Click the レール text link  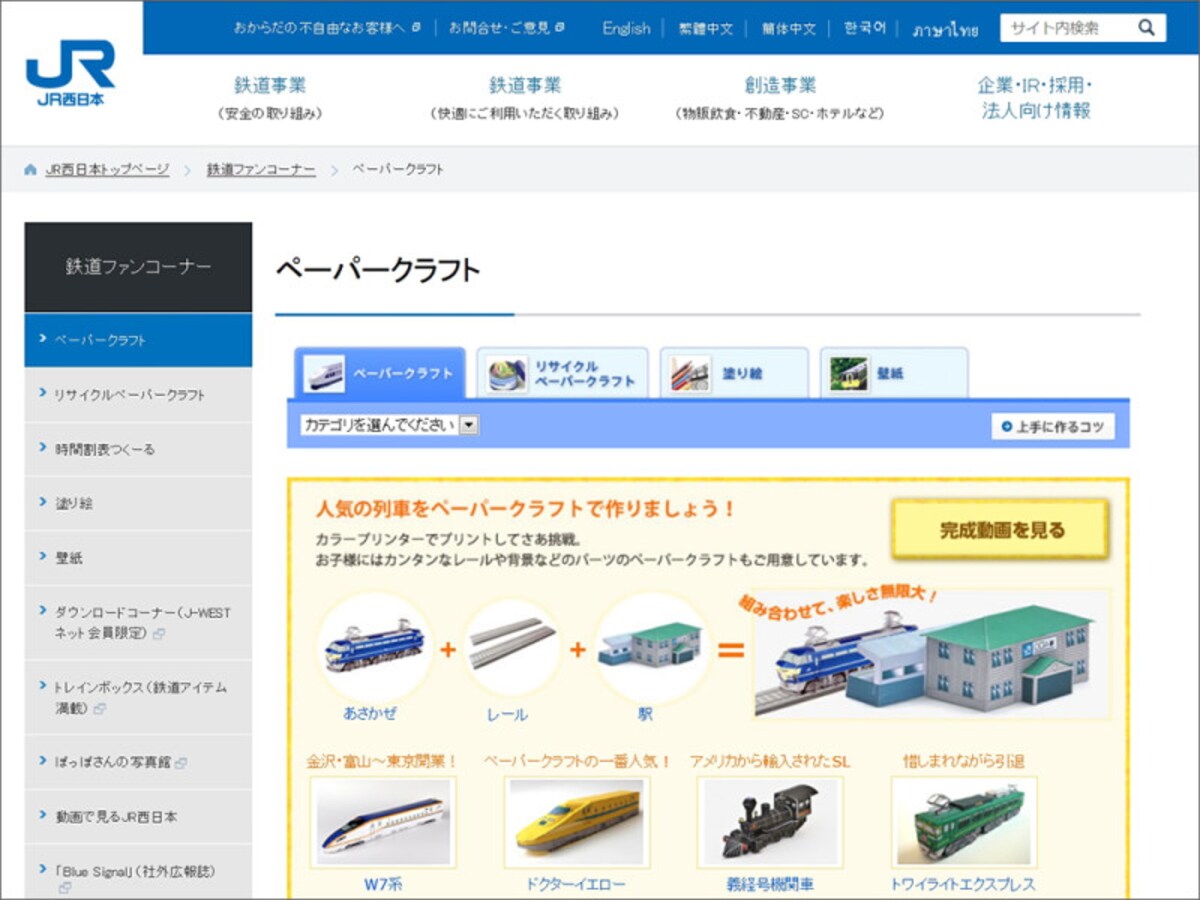[507, 715]
